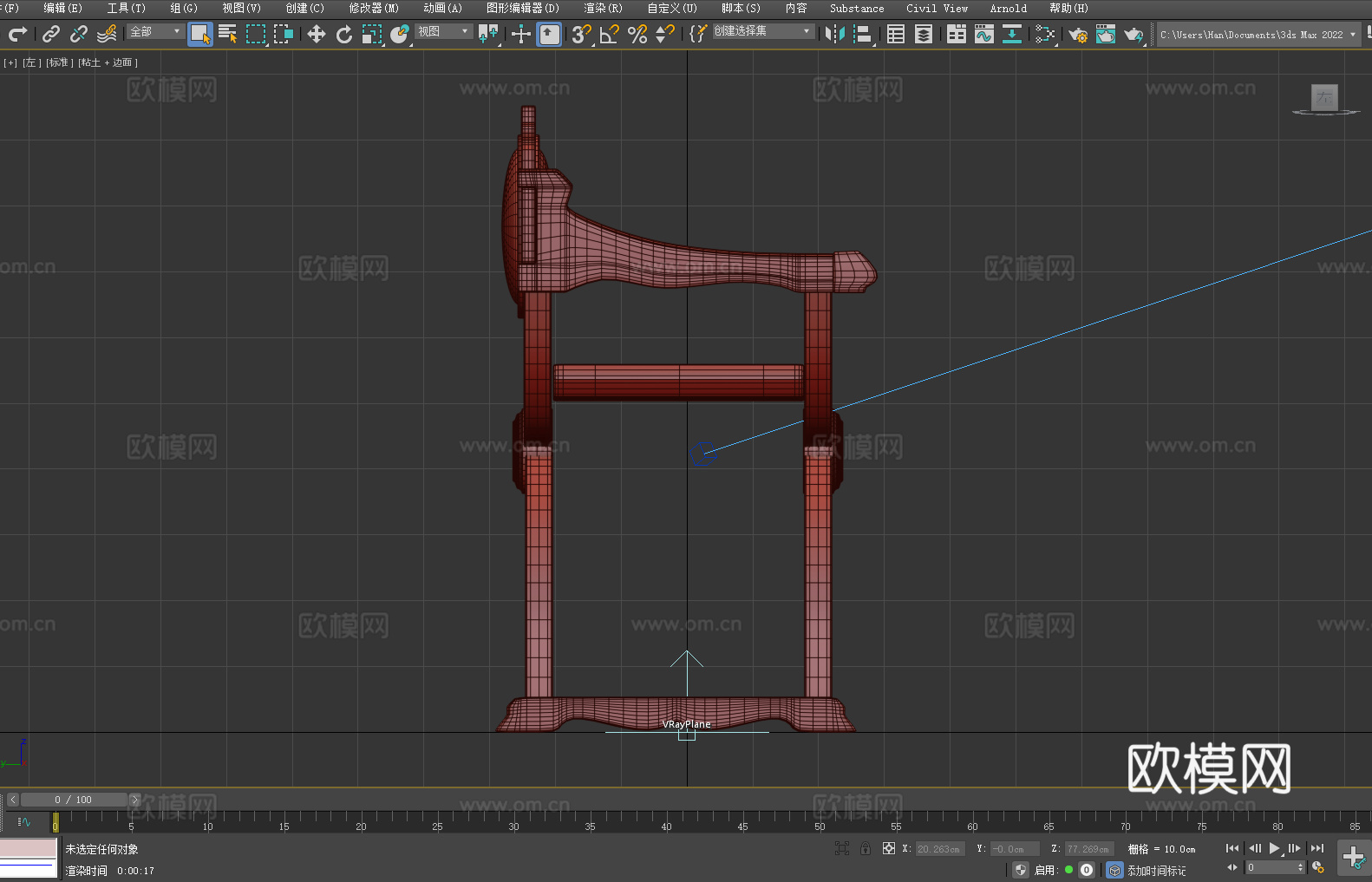This screenshot has width=1372, height=882.
Task: Click the Redo arrow icon
Action: pyautogui.click(x=17, y=34)
